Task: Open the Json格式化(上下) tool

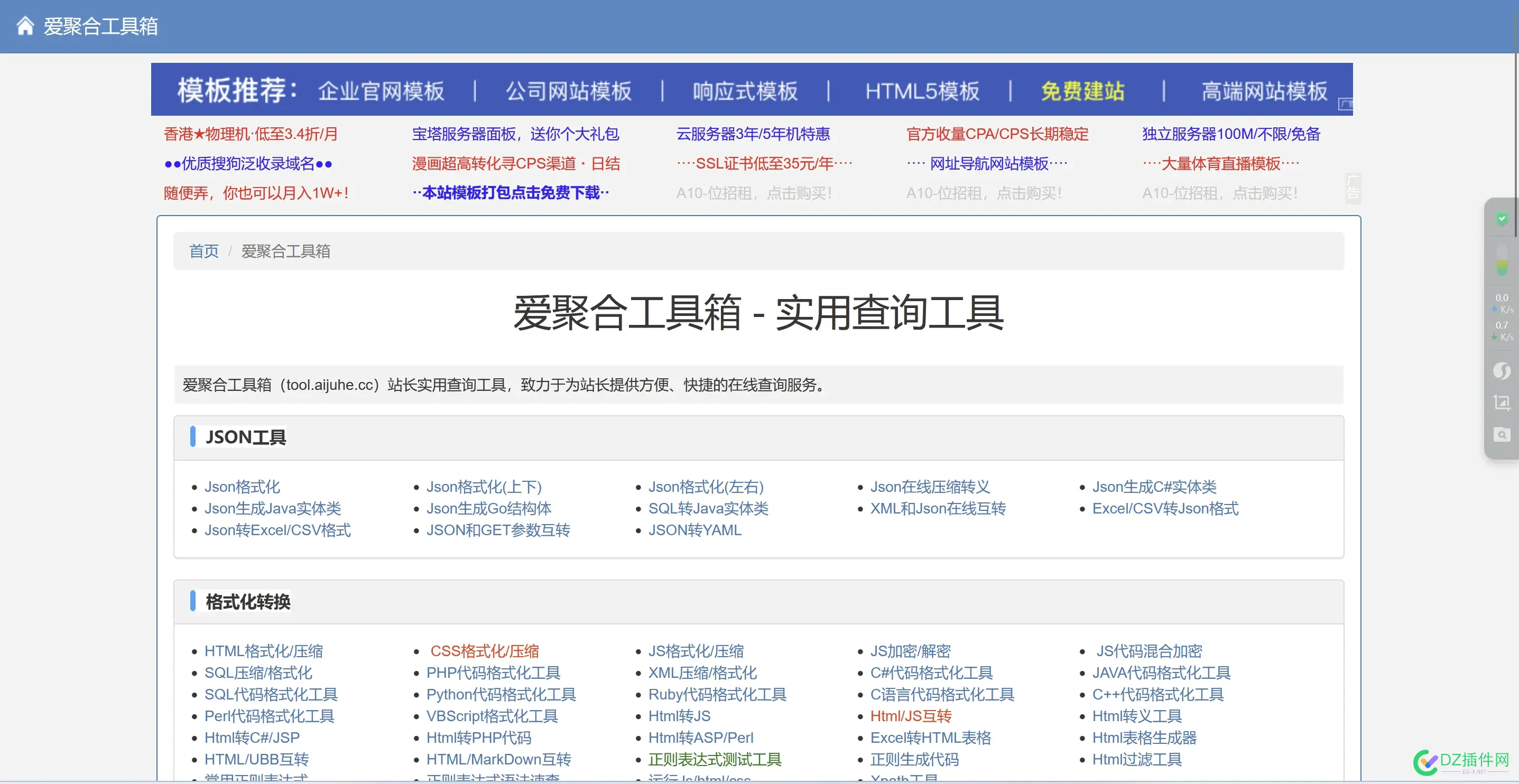Action: 484,487
